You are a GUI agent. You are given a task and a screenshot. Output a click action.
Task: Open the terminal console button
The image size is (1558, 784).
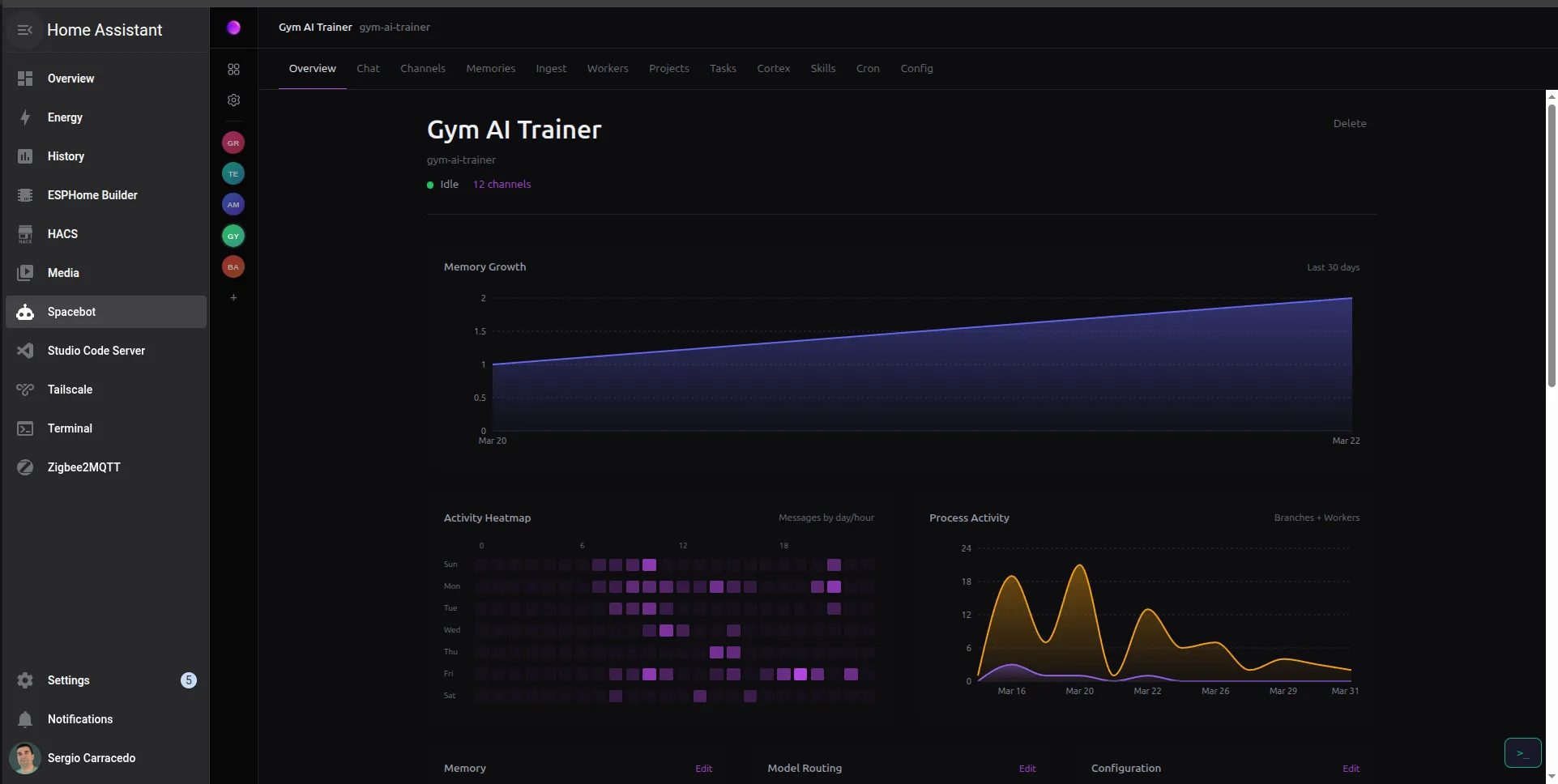click(1522, 753)
